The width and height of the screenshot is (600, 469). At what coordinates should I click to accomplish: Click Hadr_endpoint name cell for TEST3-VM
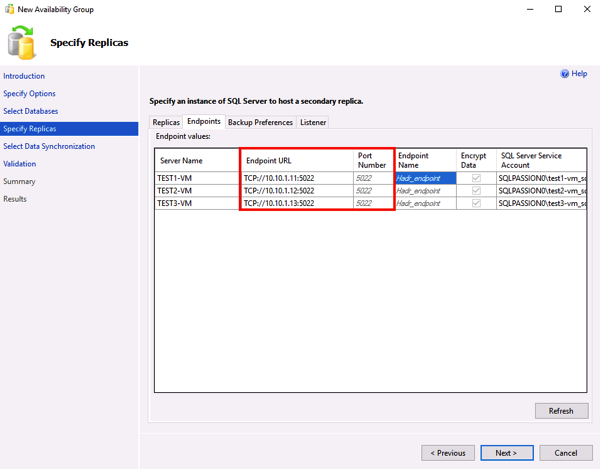tap(426, 204)
